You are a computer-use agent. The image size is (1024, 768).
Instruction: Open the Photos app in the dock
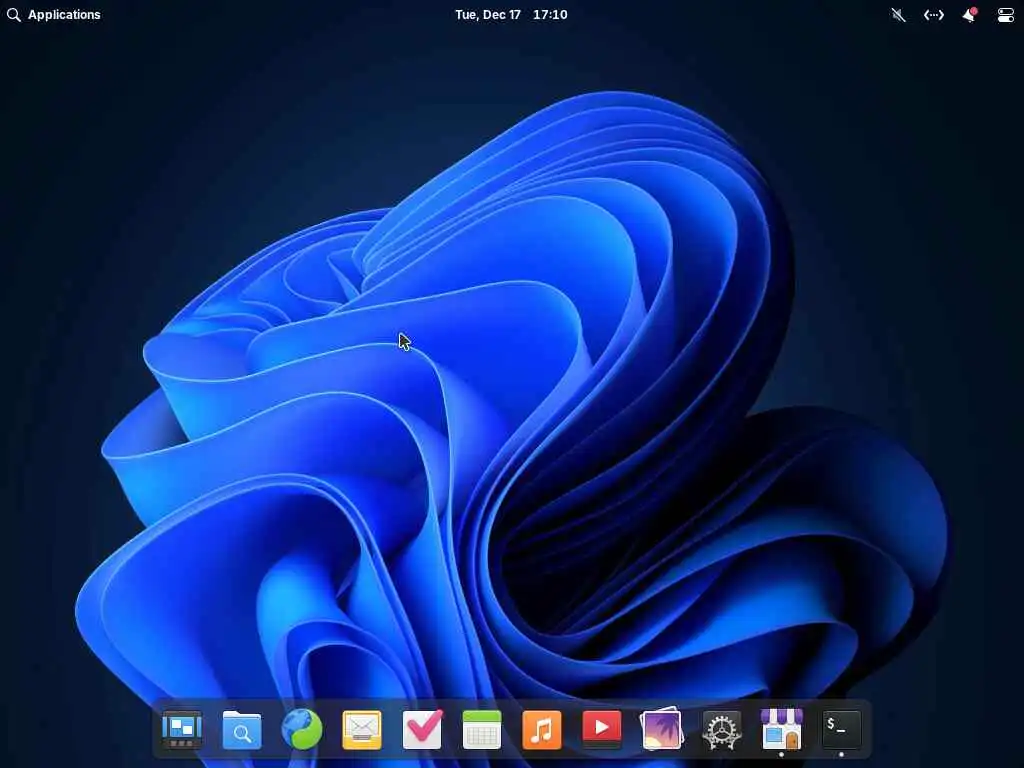(662, 728)
